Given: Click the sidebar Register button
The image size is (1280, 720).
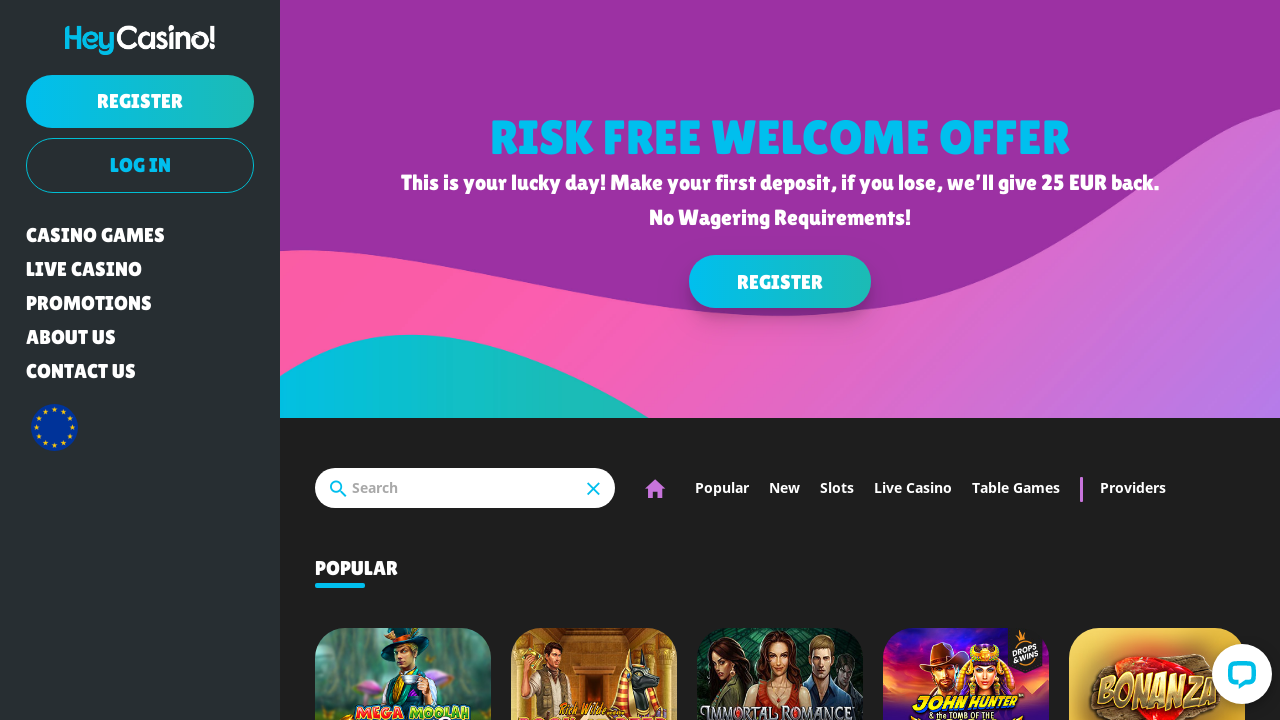Looking at the screenshot, I should 140,101.
